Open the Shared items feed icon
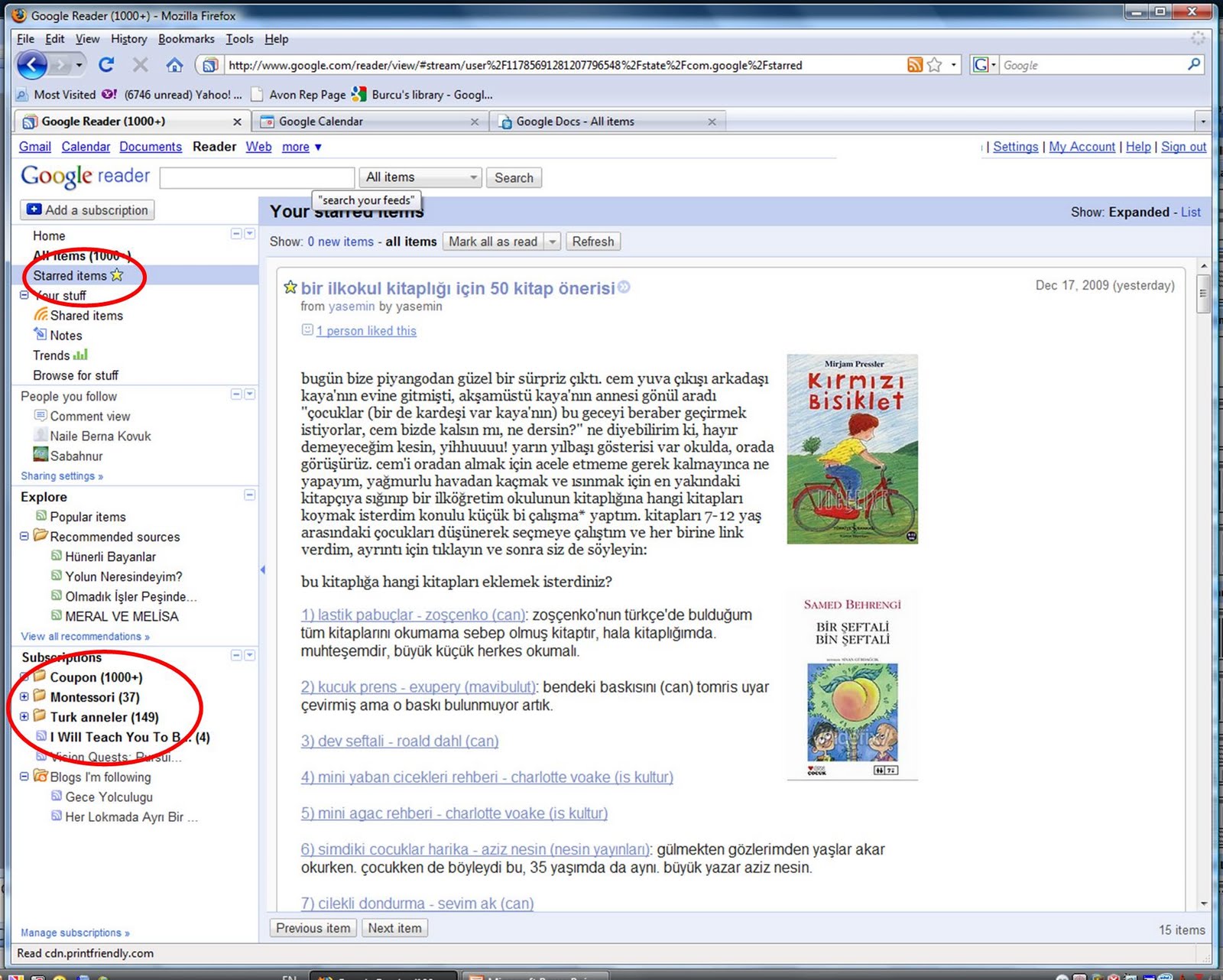The height and width of the screenshot is (980, 1223). pos(41,314)
